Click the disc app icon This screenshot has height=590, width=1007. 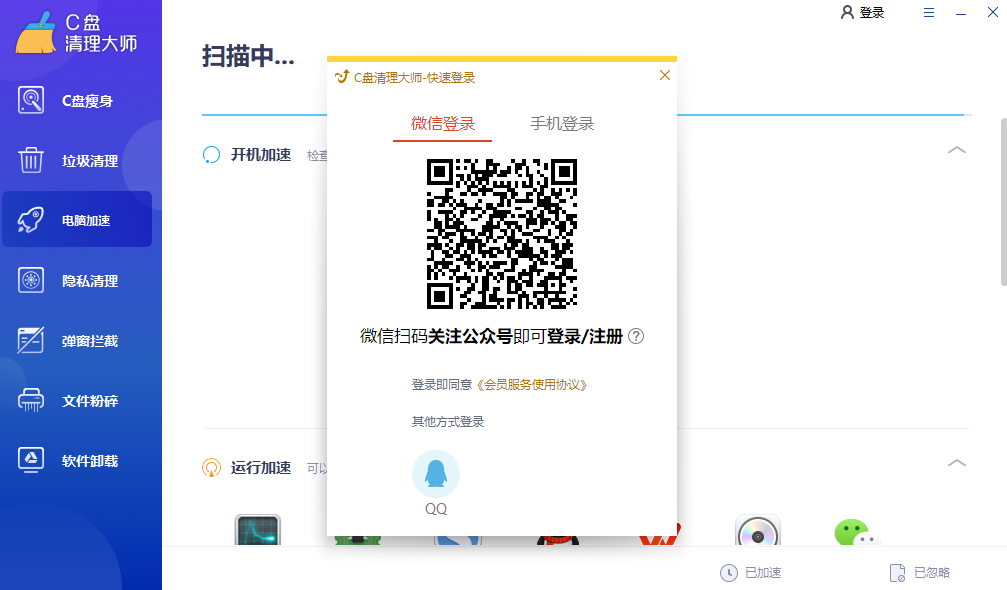(x=758, y=530)
